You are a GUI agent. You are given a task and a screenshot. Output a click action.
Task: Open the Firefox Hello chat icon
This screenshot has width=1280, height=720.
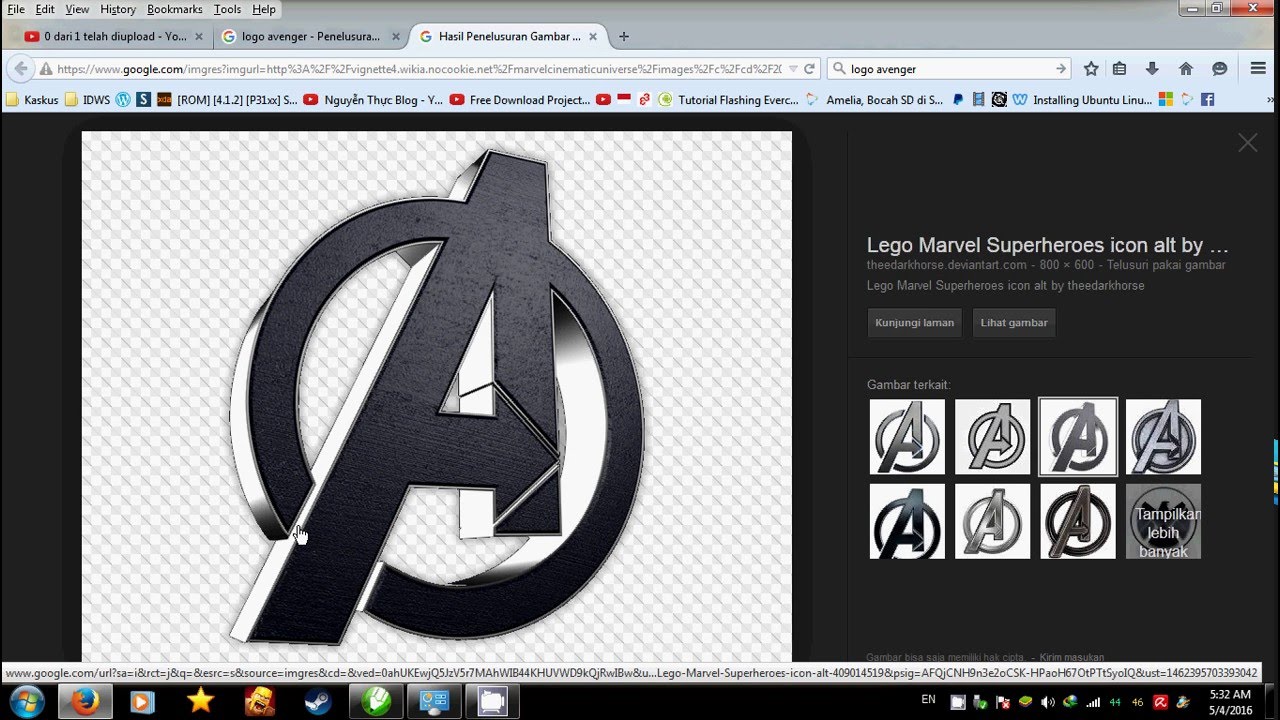point(1220,69)
